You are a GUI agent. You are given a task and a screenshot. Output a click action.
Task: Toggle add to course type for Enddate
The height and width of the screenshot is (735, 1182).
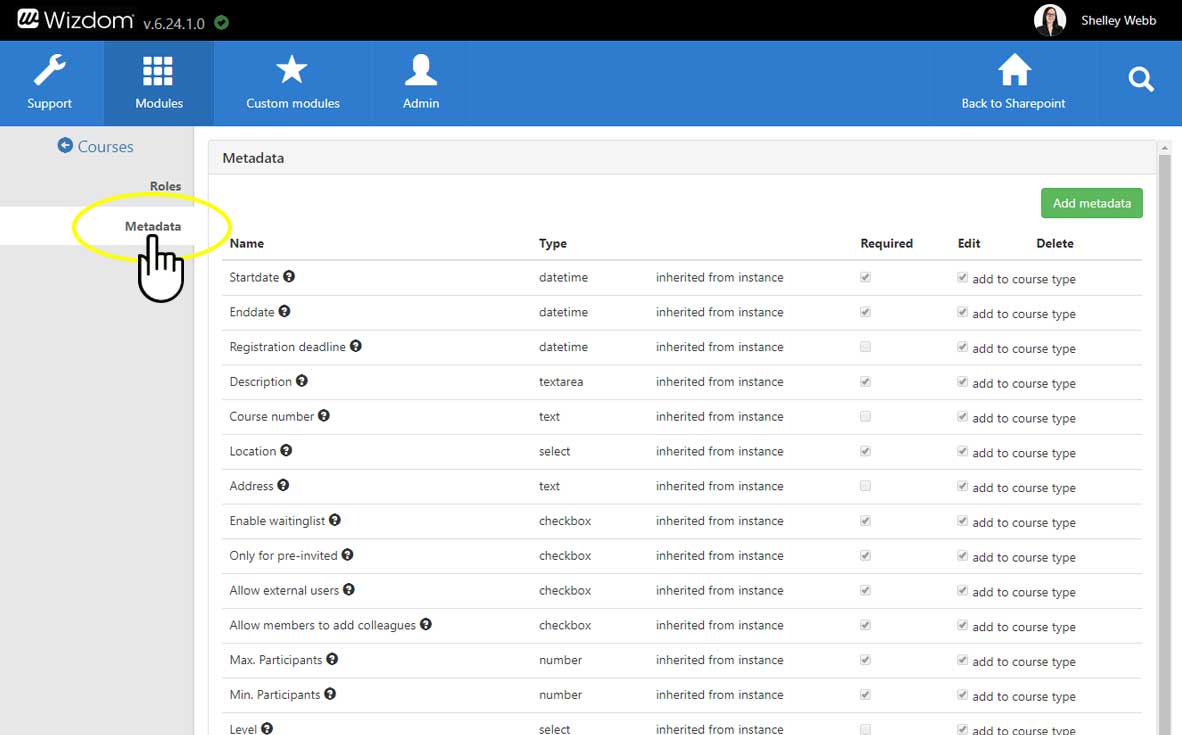962,312
